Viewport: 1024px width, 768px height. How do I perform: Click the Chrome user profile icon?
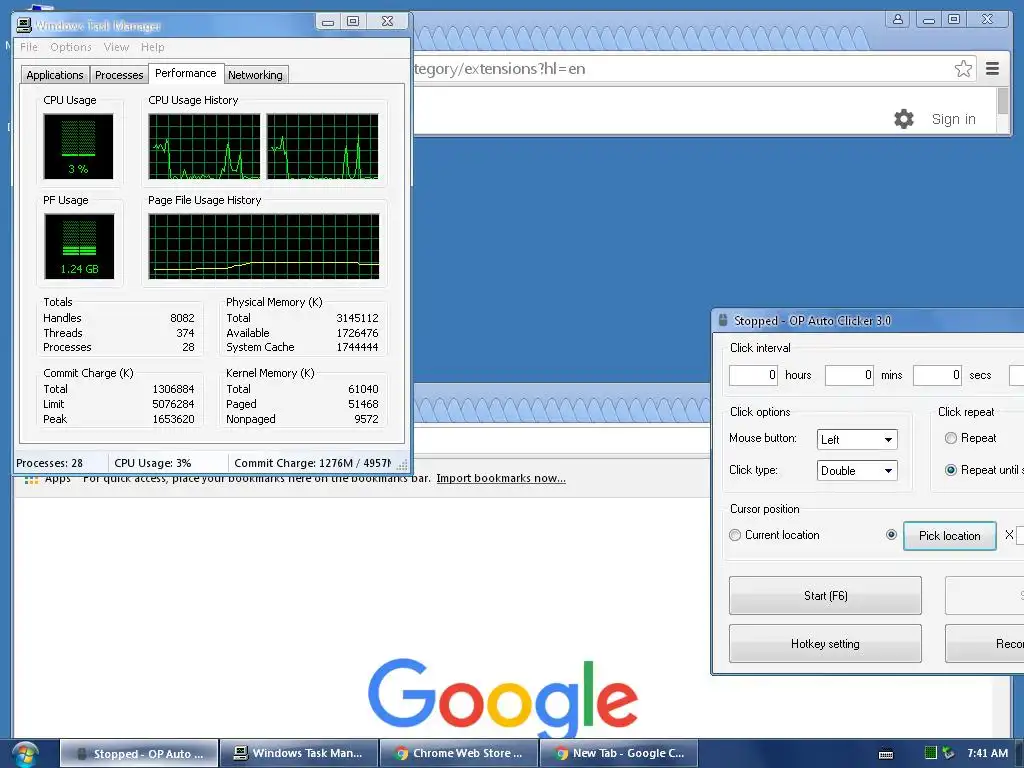tap(898, 19)
